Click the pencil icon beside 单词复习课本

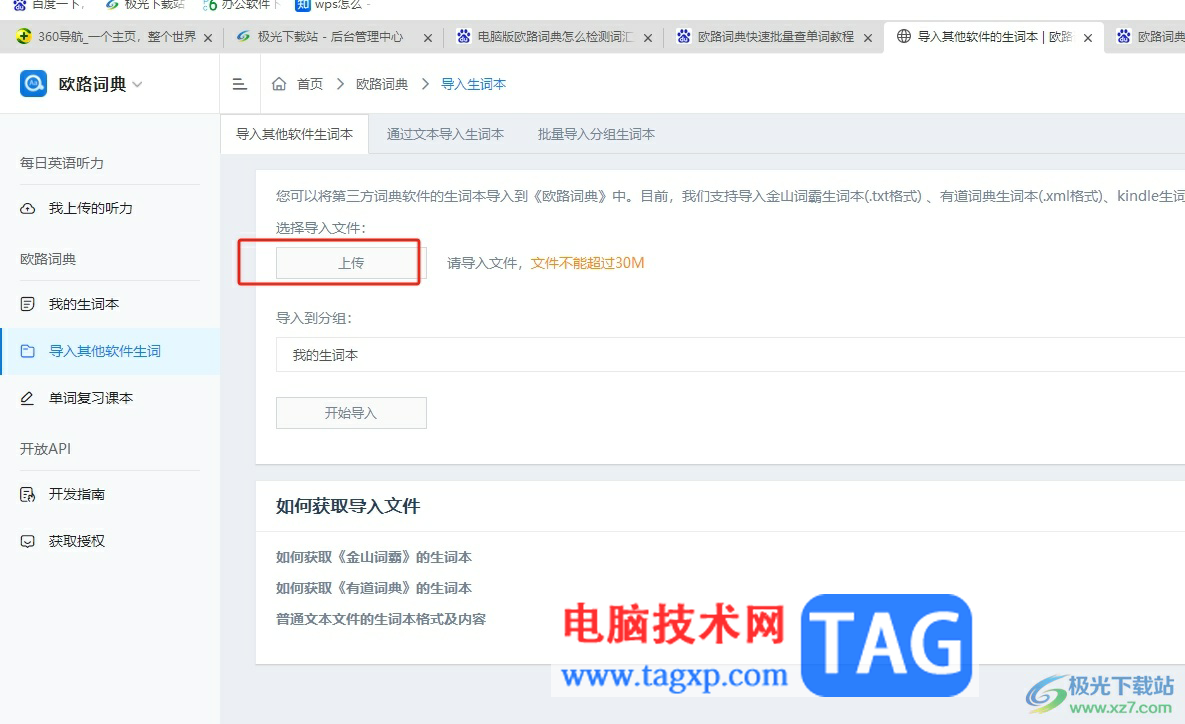[x=27, y=398]
